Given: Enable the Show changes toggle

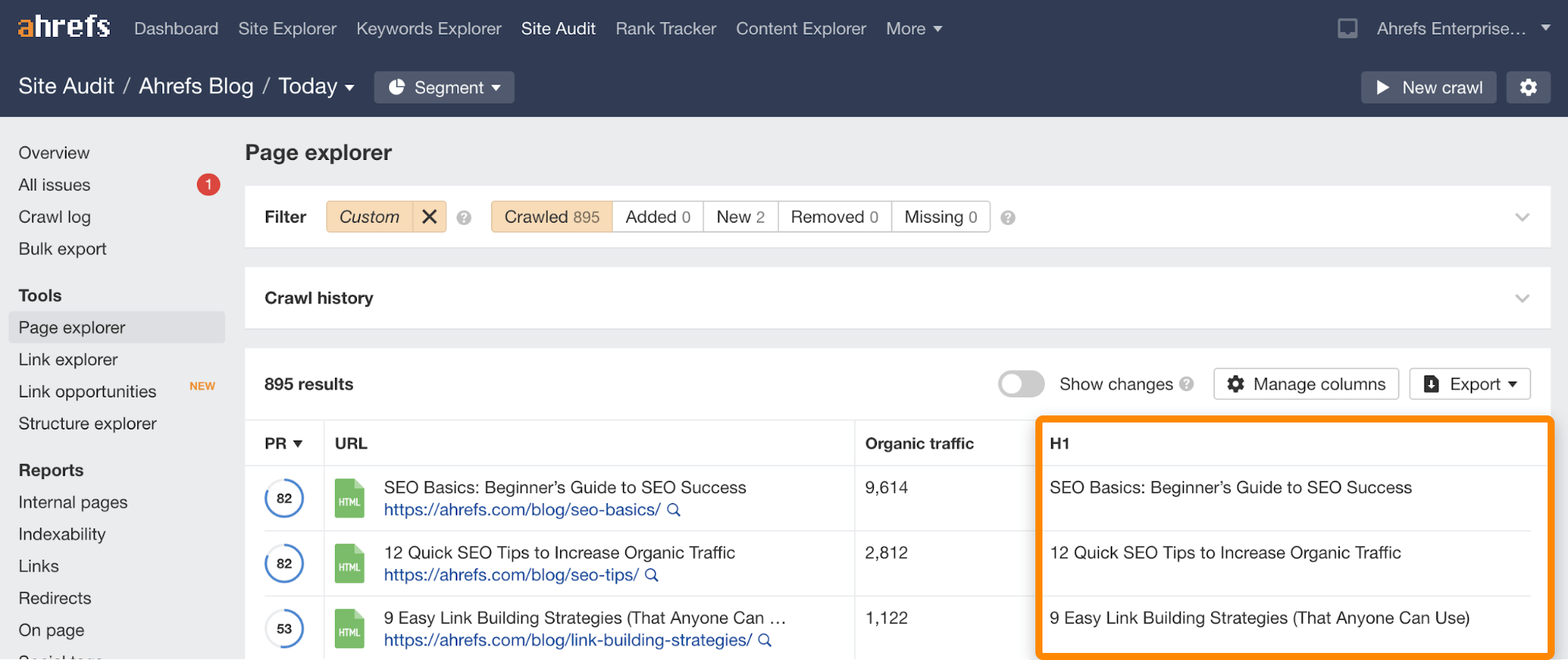Looking at the screenshot, I should pos(1020,384).
